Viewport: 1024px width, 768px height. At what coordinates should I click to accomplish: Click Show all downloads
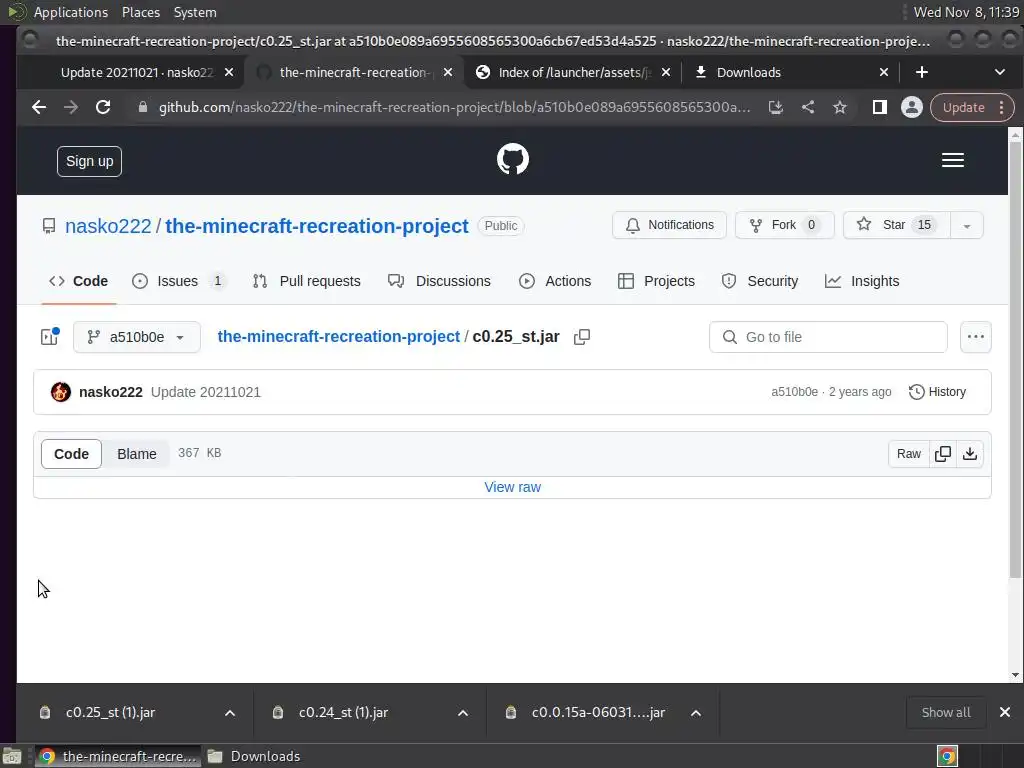[x=946, y=712]
